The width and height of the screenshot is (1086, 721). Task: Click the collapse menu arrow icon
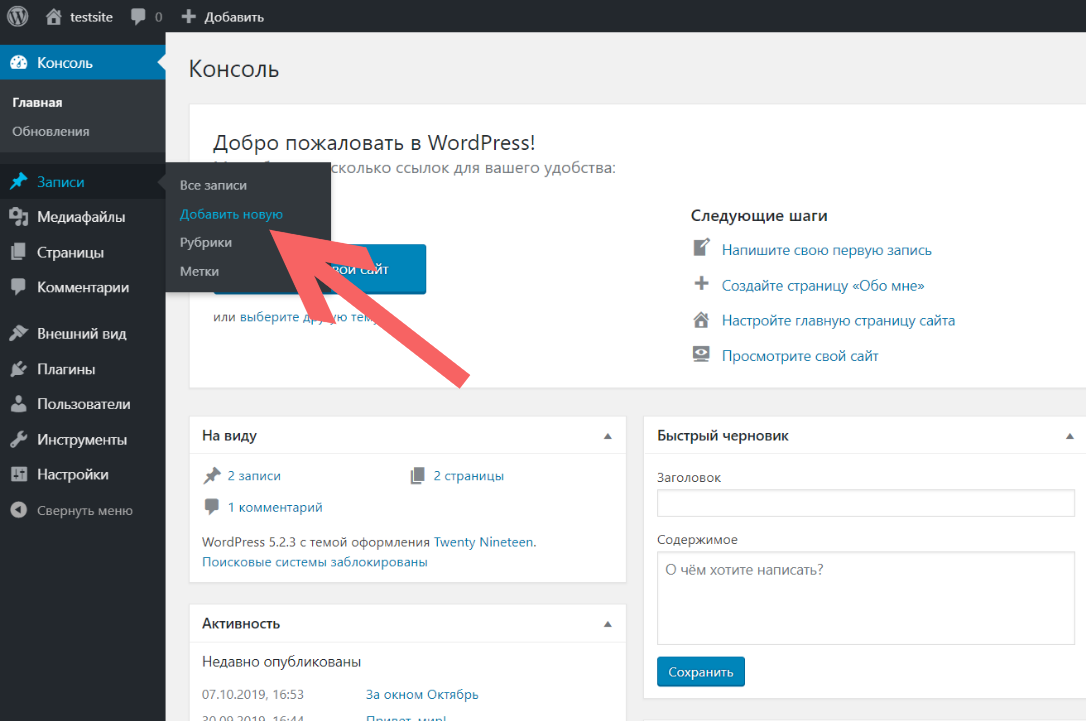tap(19, 510)
